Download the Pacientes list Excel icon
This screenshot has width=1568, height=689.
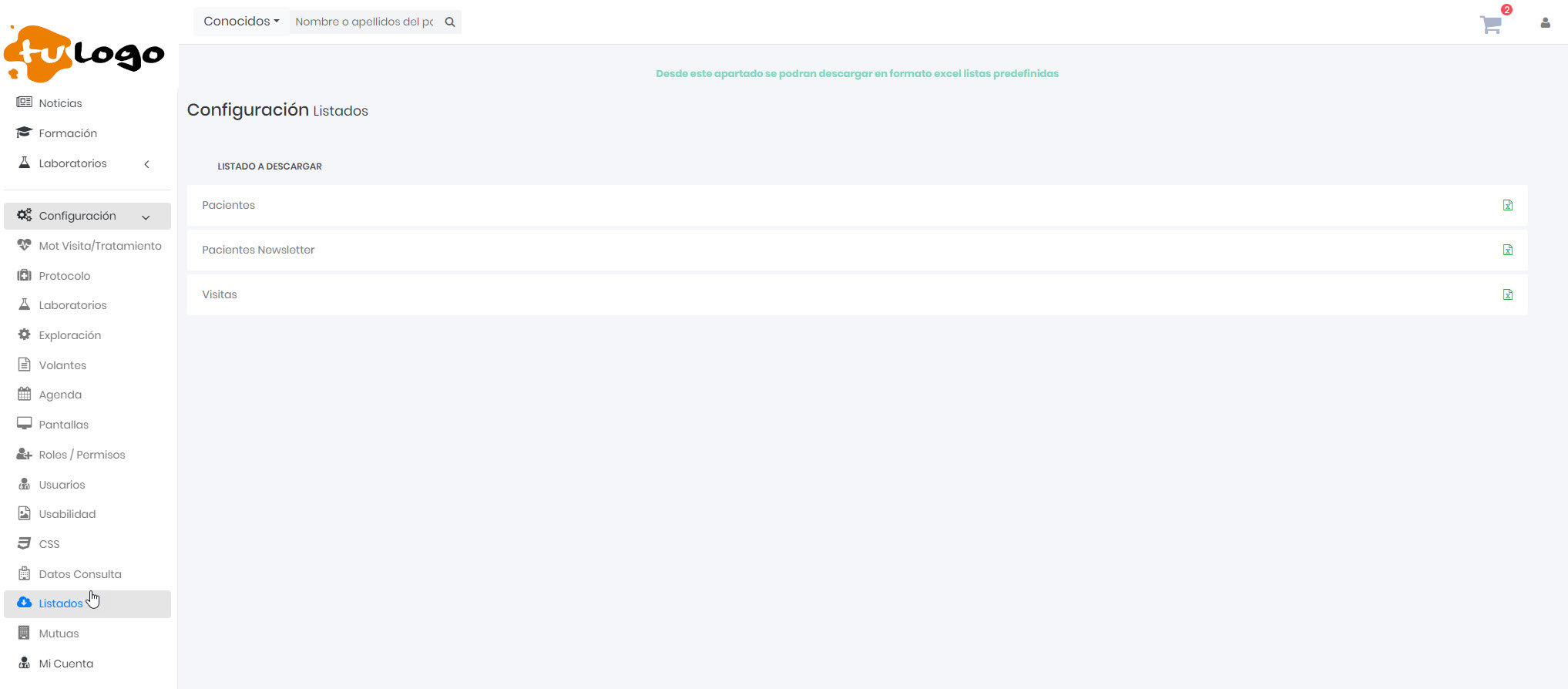click(x=1507, y=205)
